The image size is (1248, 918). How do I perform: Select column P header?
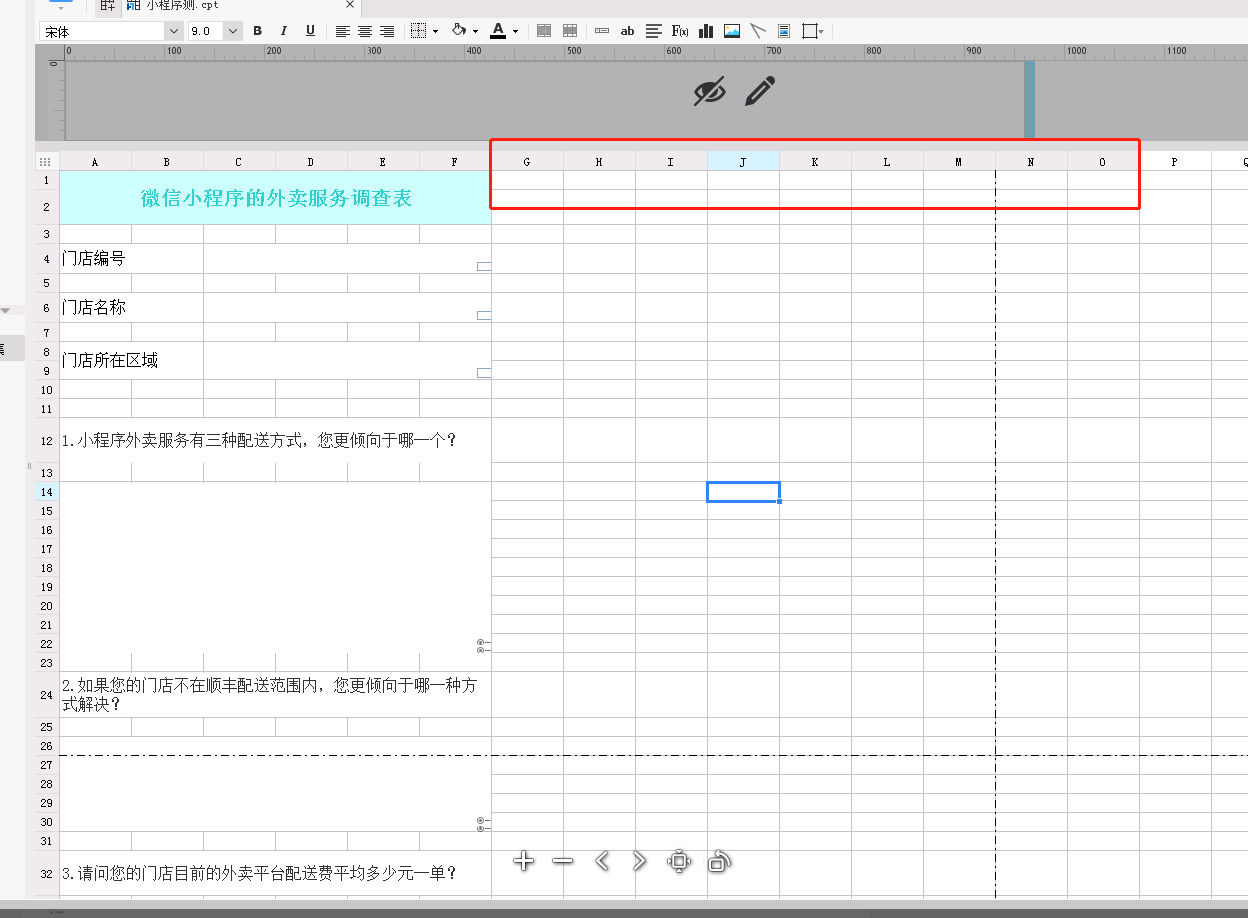[1175, 161]
